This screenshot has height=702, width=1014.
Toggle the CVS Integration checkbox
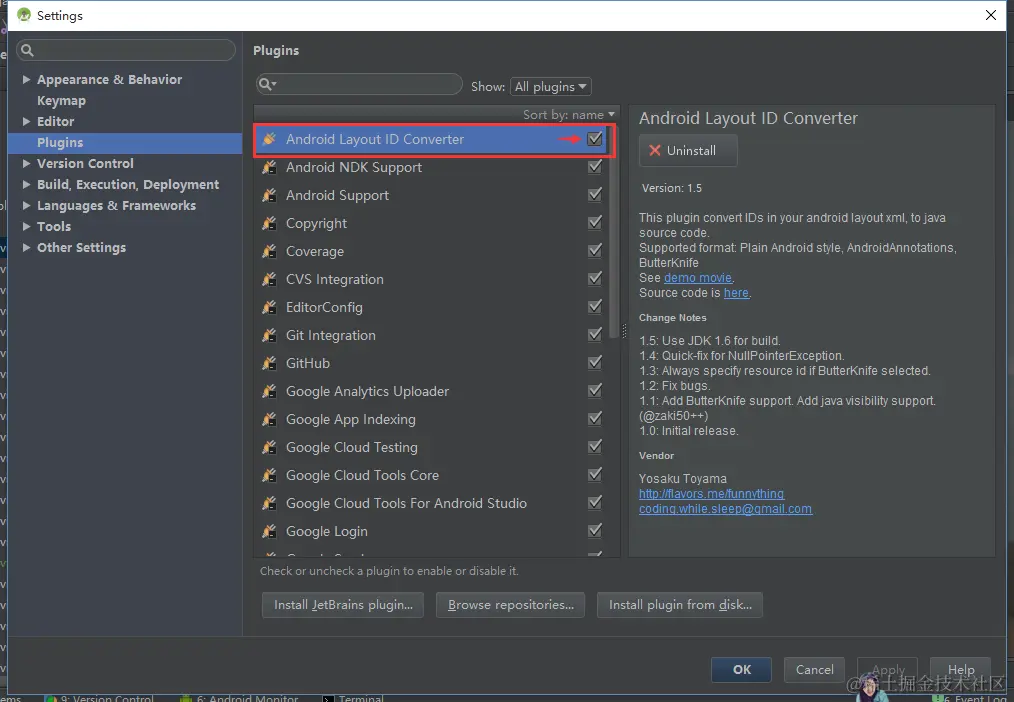(595, 278)
